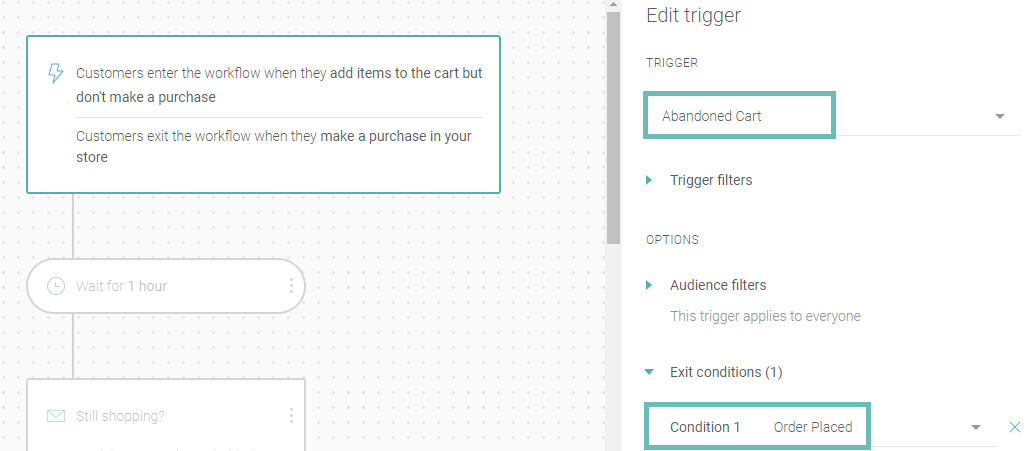Expand the Audience filters section
Screen dimensions: 1036x451
point(649,285)
